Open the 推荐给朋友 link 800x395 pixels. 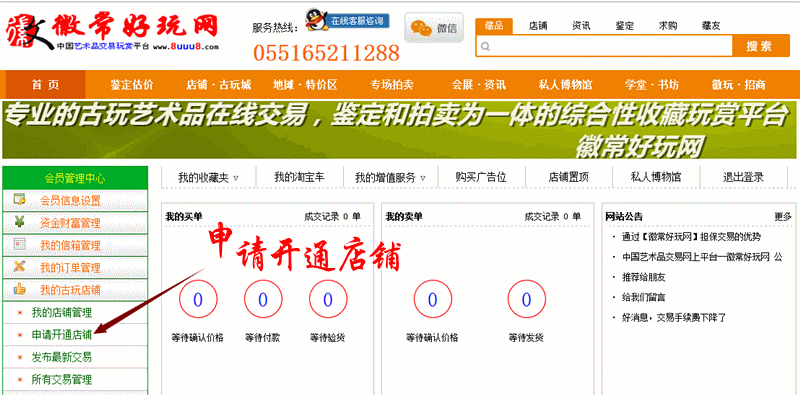pos(643,277)
